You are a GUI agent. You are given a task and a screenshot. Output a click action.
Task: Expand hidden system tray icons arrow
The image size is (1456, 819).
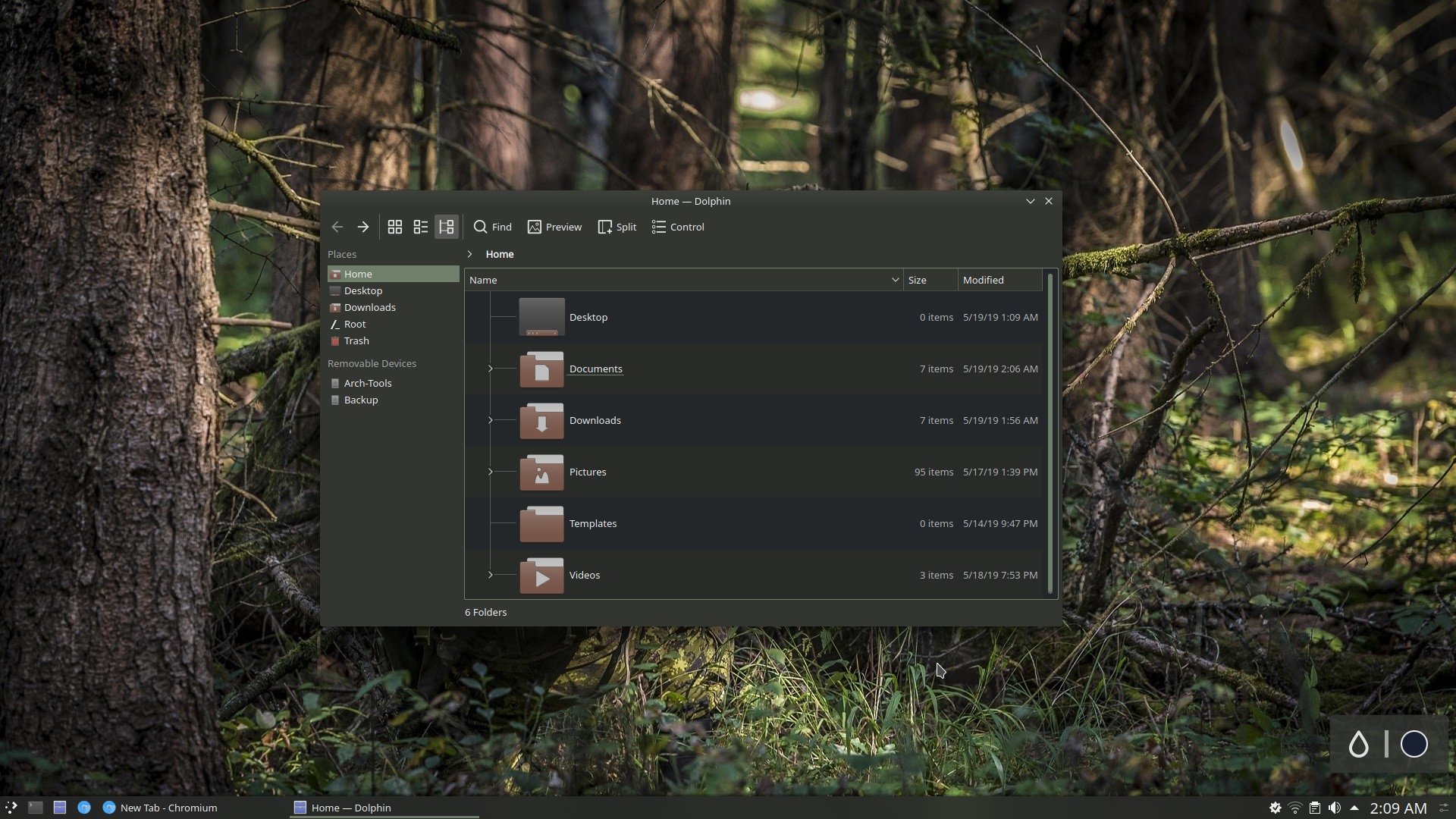click(1354, 808)
